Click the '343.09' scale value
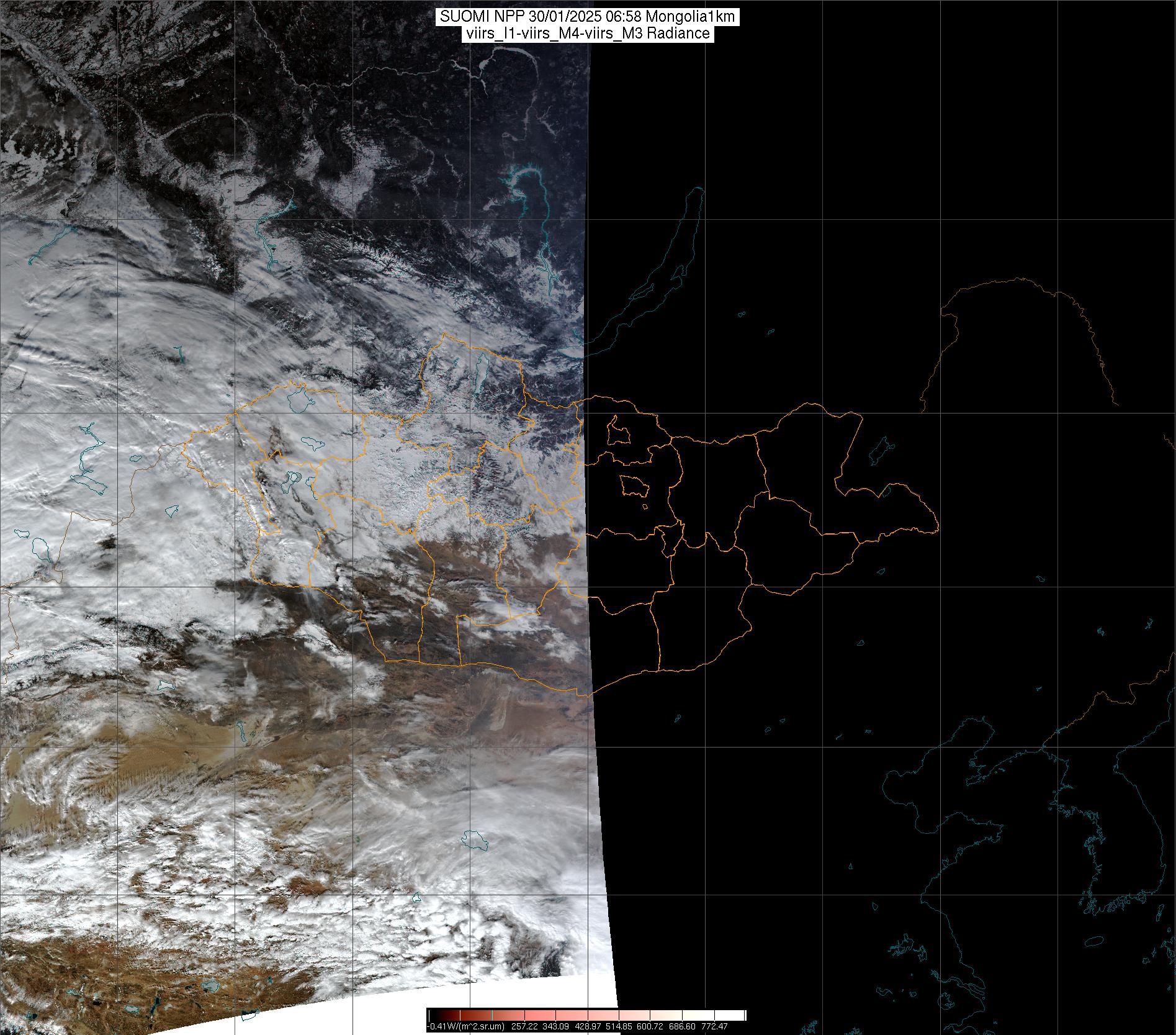The width and height of the screenshot is (1176, 1035). coord(555,1026)
